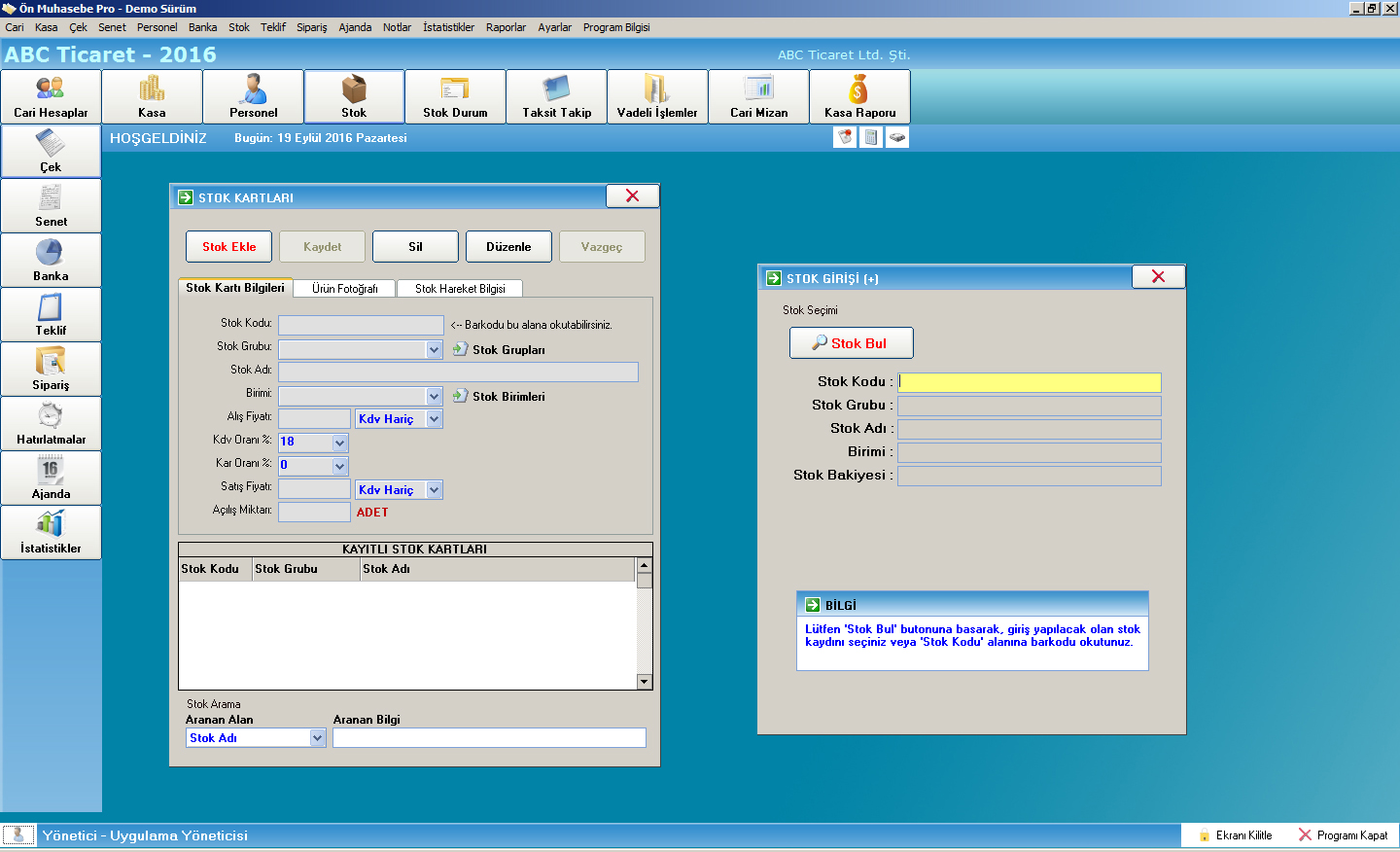Open the İstatistikler menu
1400x852 pixels.
[448, 27]
